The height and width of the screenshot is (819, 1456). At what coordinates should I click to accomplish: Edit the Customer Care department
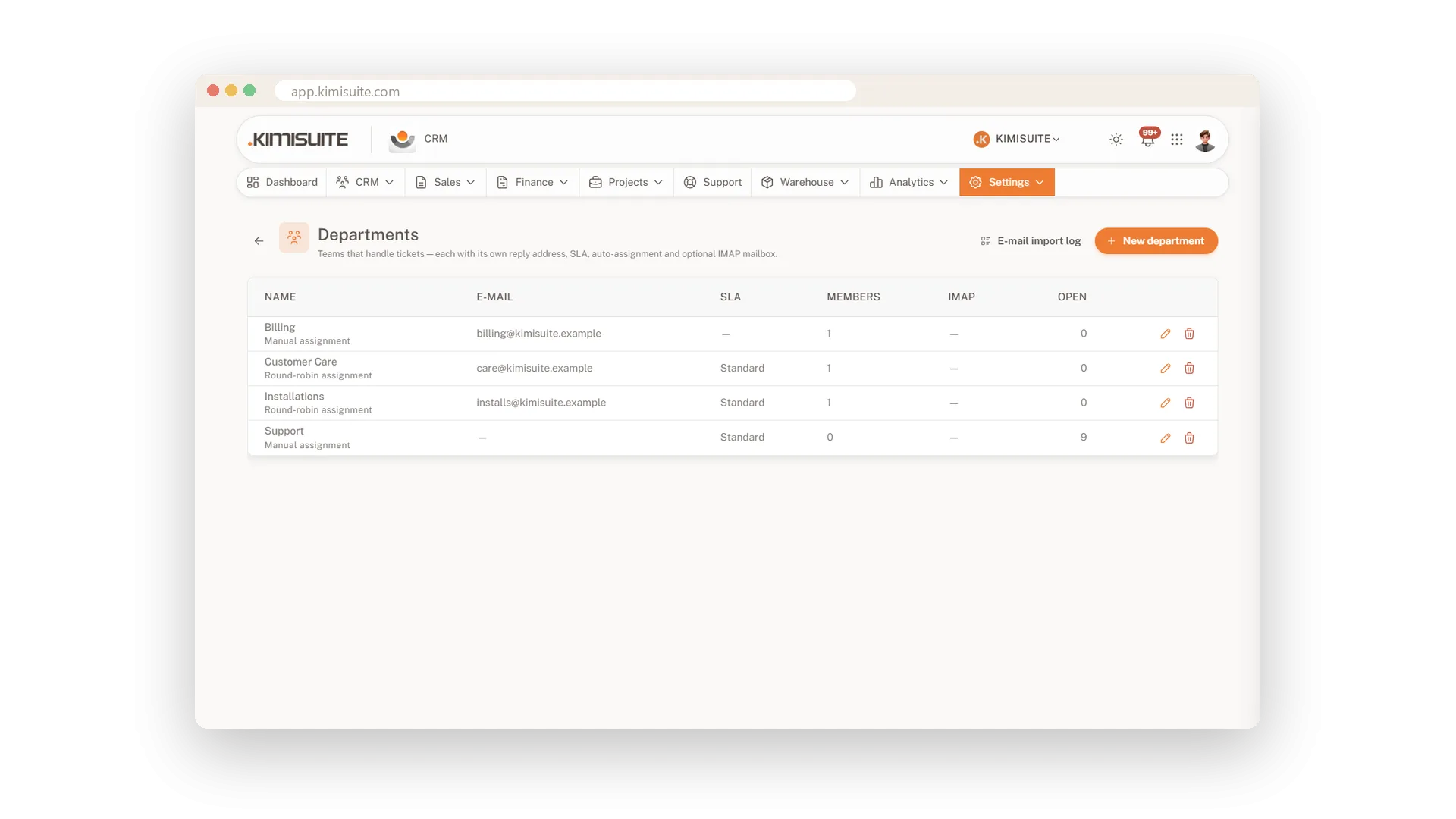(x=1166, y=369)
